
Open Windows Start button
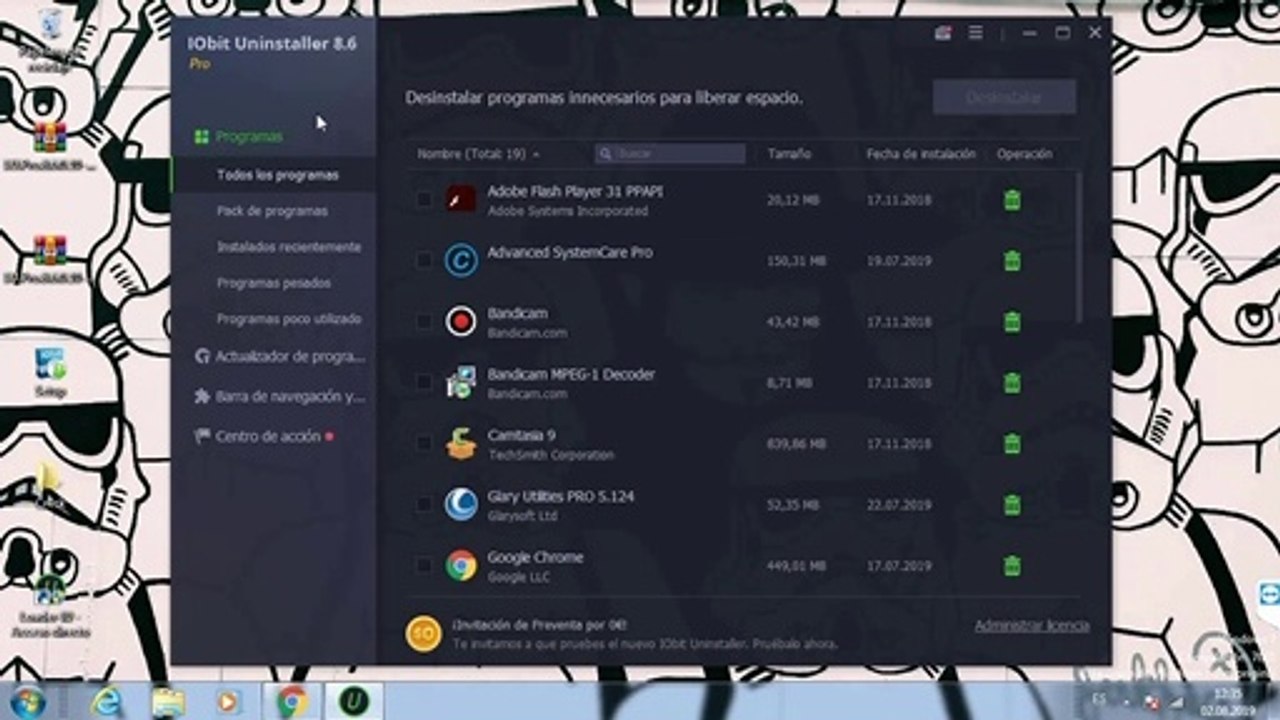tap(27, 701)
